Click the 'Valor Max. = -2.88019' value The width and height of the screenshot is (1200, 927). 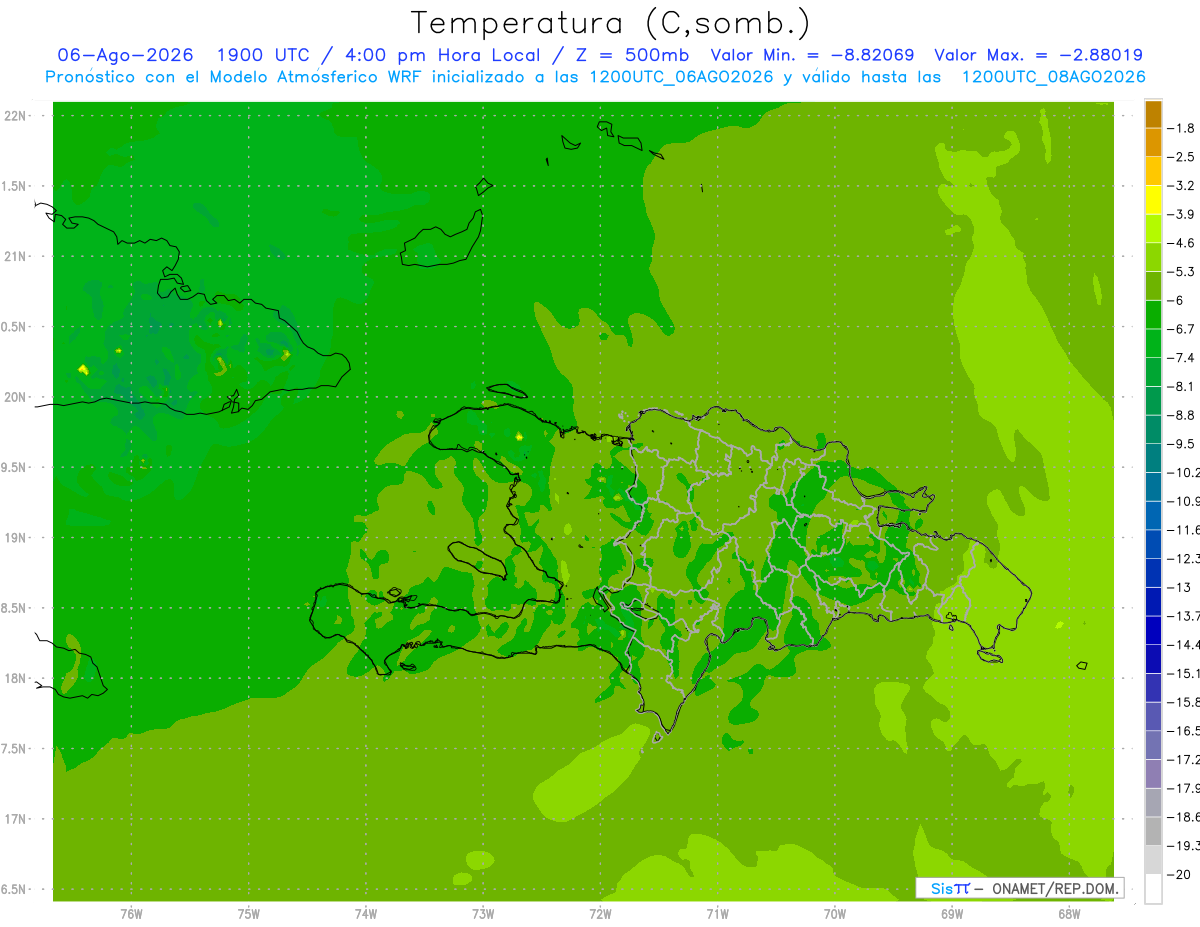pyautogui.click(x=1038, y=55)
